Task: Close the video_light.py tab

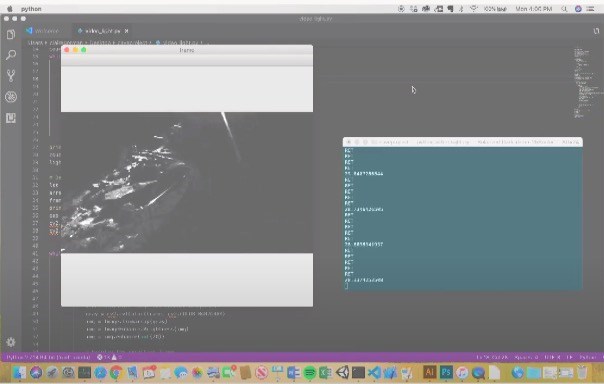Action: tap(126, 31)
